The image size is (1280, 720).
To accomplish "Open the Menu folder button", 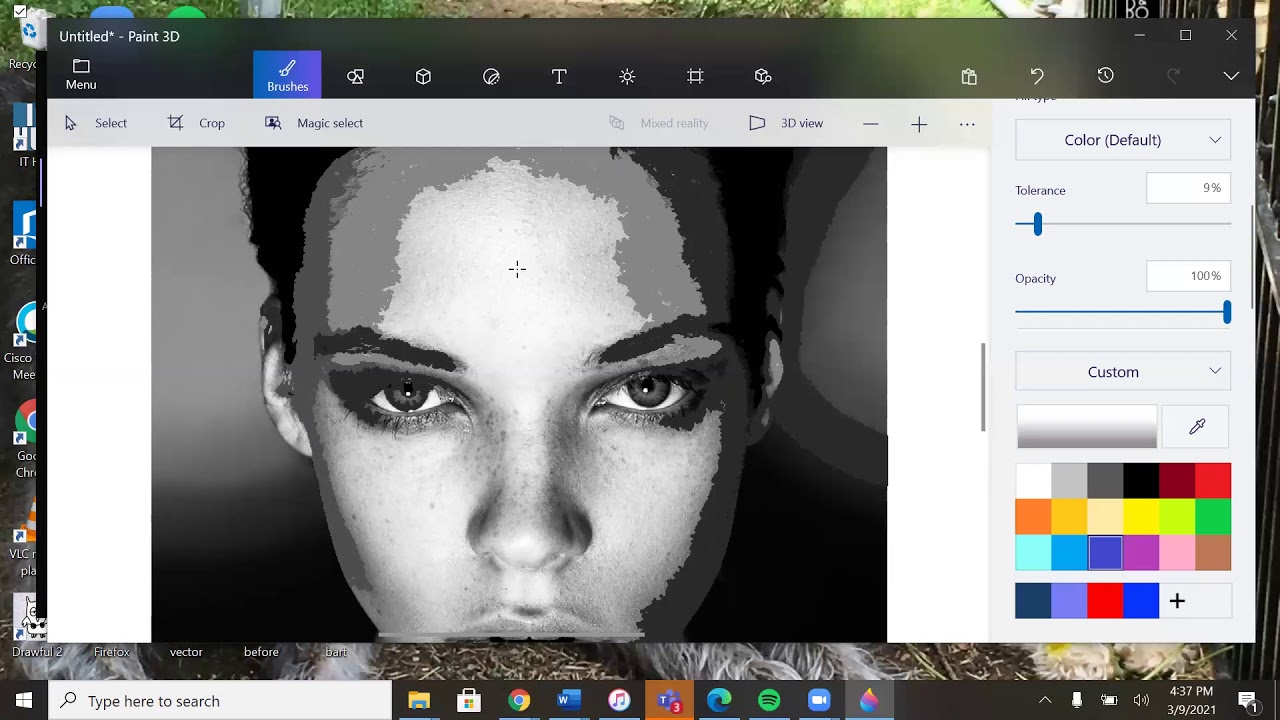I will pos(81,75).
